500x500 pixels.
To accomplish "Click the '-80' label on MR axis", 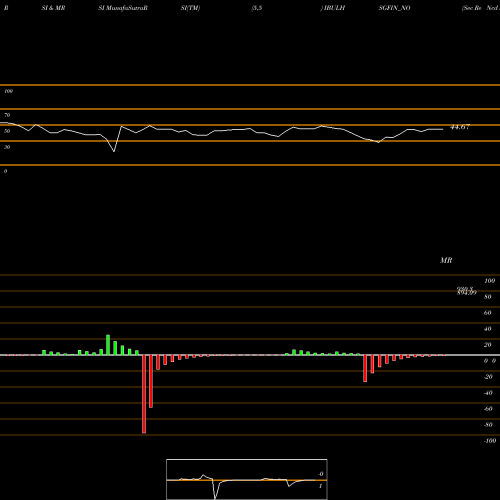I will click(x=488, y=425).
